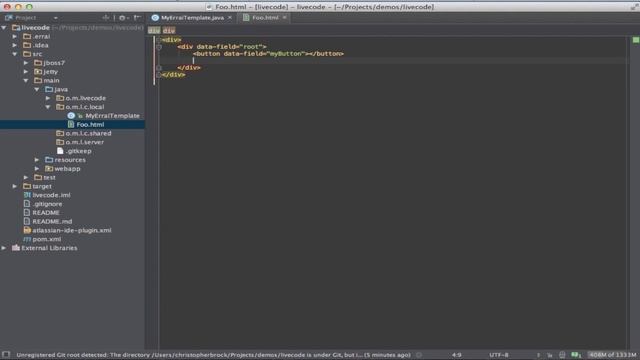Toggle fold marker beside the first div tag
640x360 pixels.
(x=159, y=40)
